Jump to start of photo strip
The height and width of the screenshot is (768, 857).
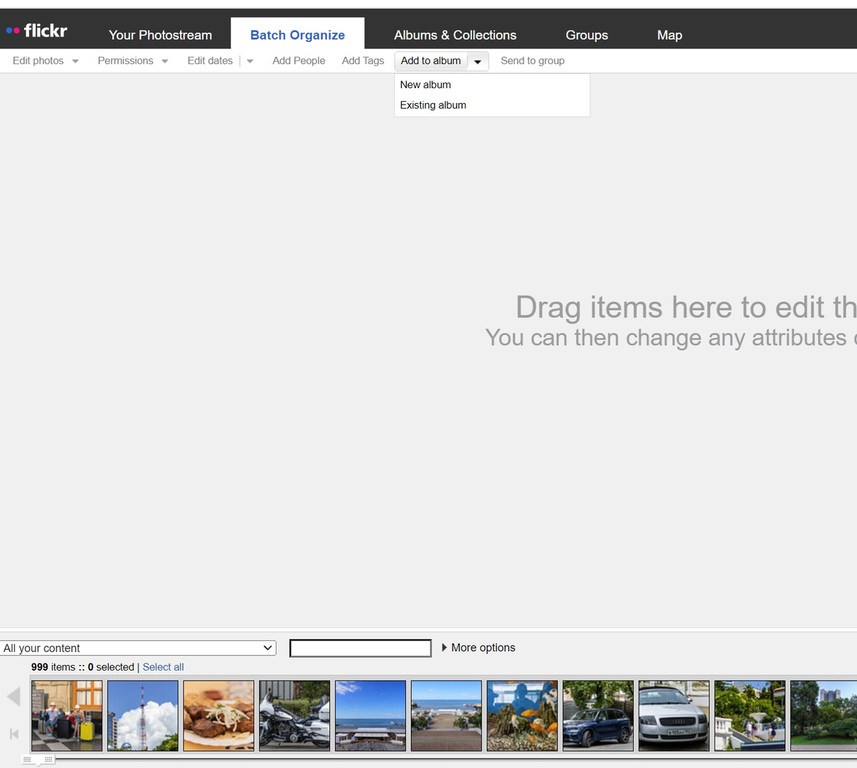coord(14,734)
